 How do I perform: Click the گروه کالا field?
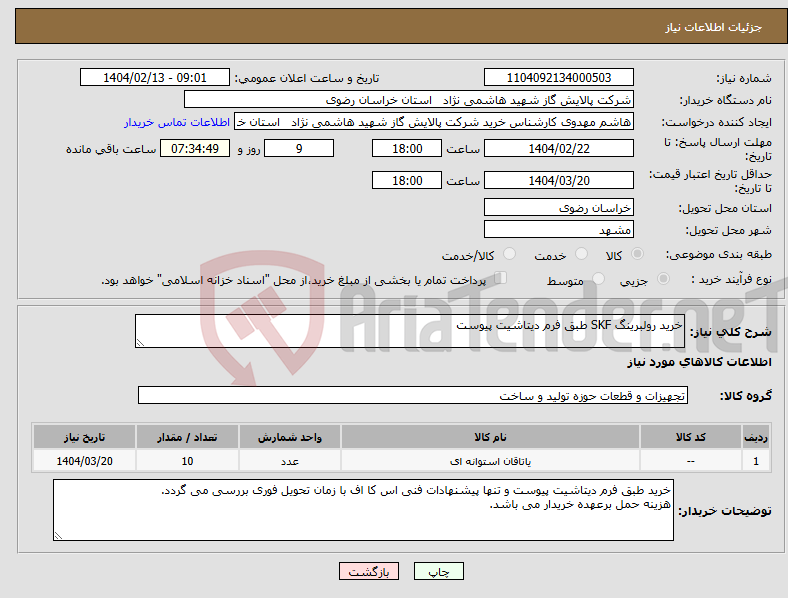(413, 395)
